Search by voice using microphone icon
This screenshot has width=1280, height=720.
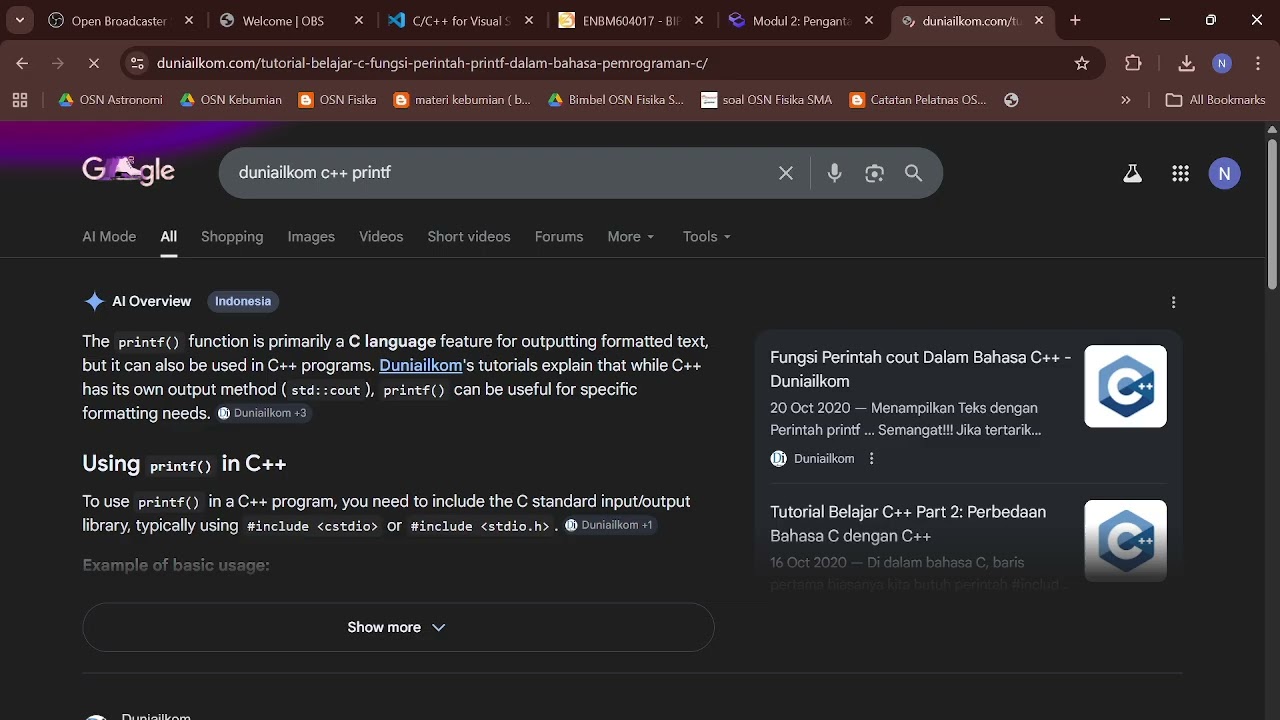click(834, 173)
